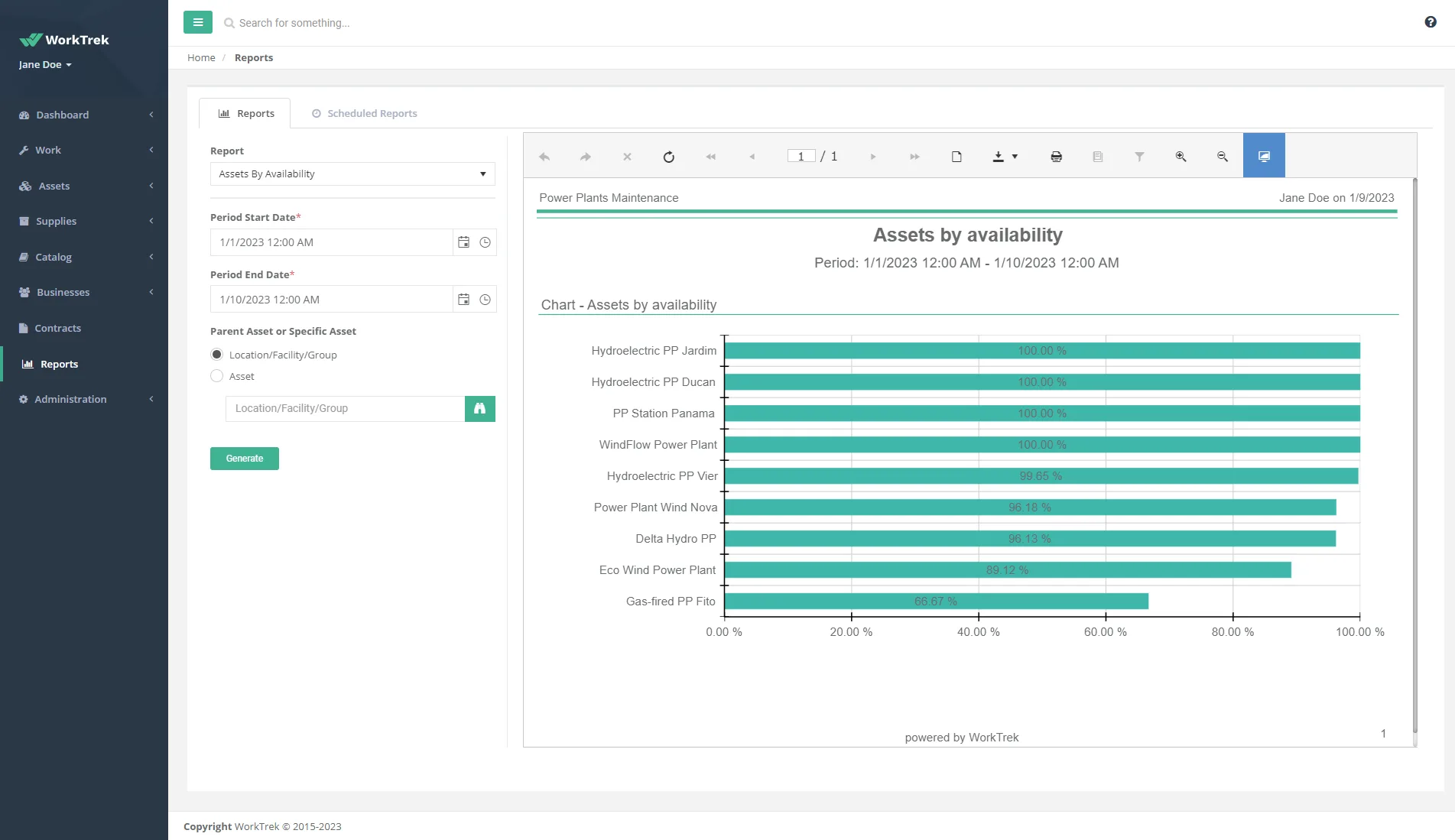Expand the Work sidebar menu
Viewport: 1455px width, 840px height.
[84, 151]
